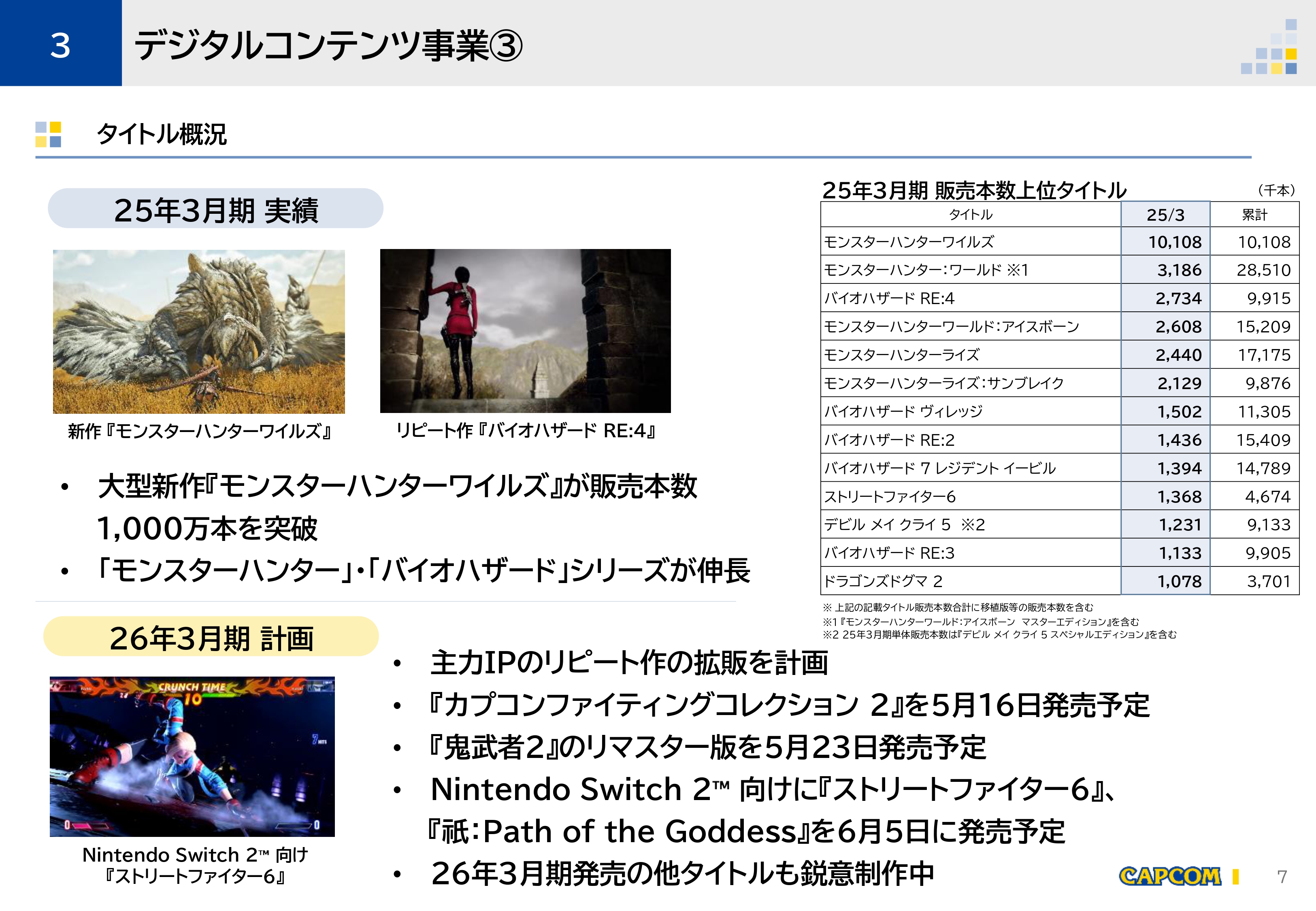
Task: Click the タイトル column header
Action: (x=971, y=215)
